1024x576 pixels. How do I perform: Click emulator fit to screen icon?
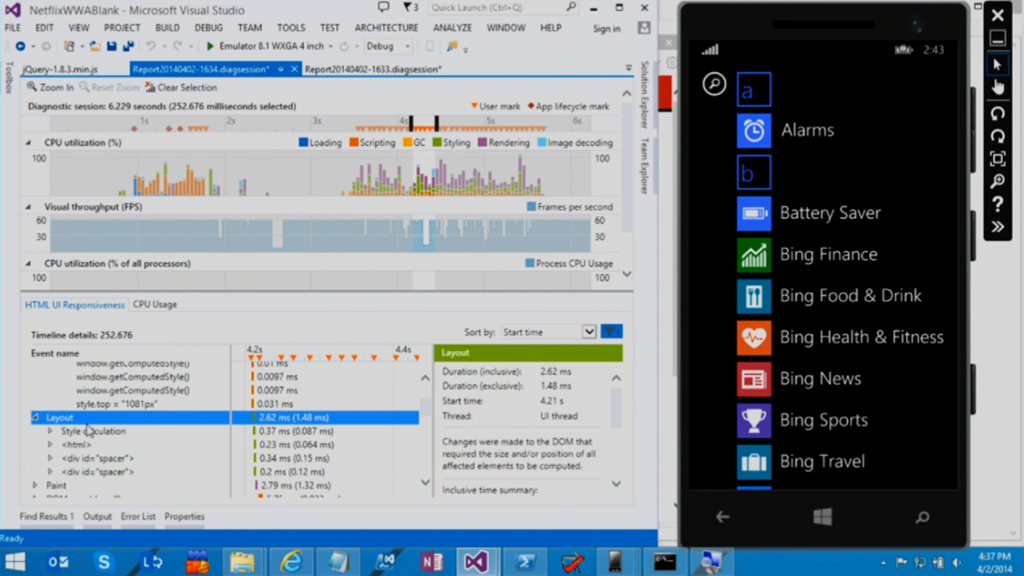pos(997,159)
